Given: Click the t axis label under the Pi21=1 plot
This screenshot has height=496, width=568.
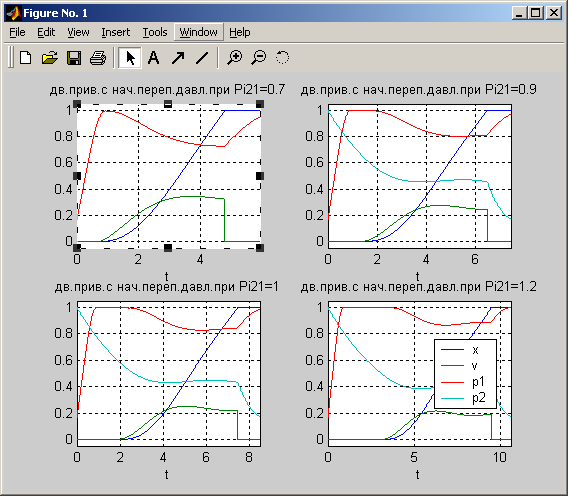Looking at the screenshot, I should pos(167,474).
